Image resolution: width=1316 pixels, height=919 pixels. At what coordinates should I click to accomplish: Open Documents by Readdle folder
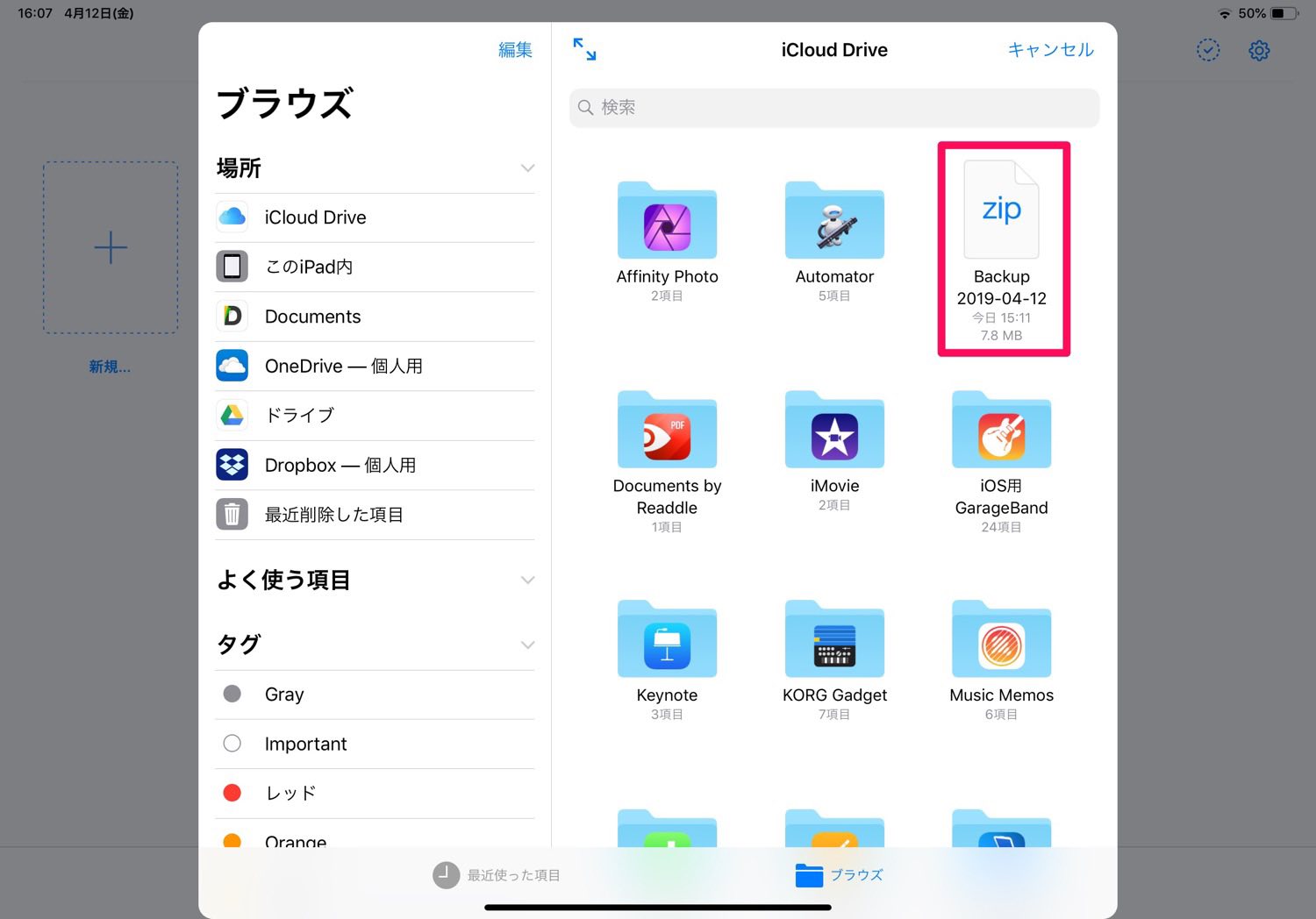coord(667,430)
